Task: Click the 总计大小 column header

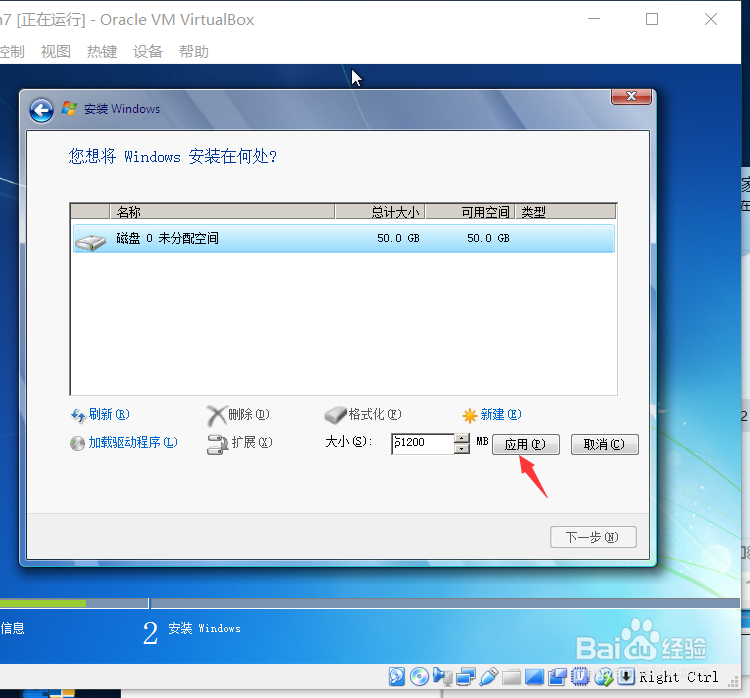Action: (x=380, y=211)
